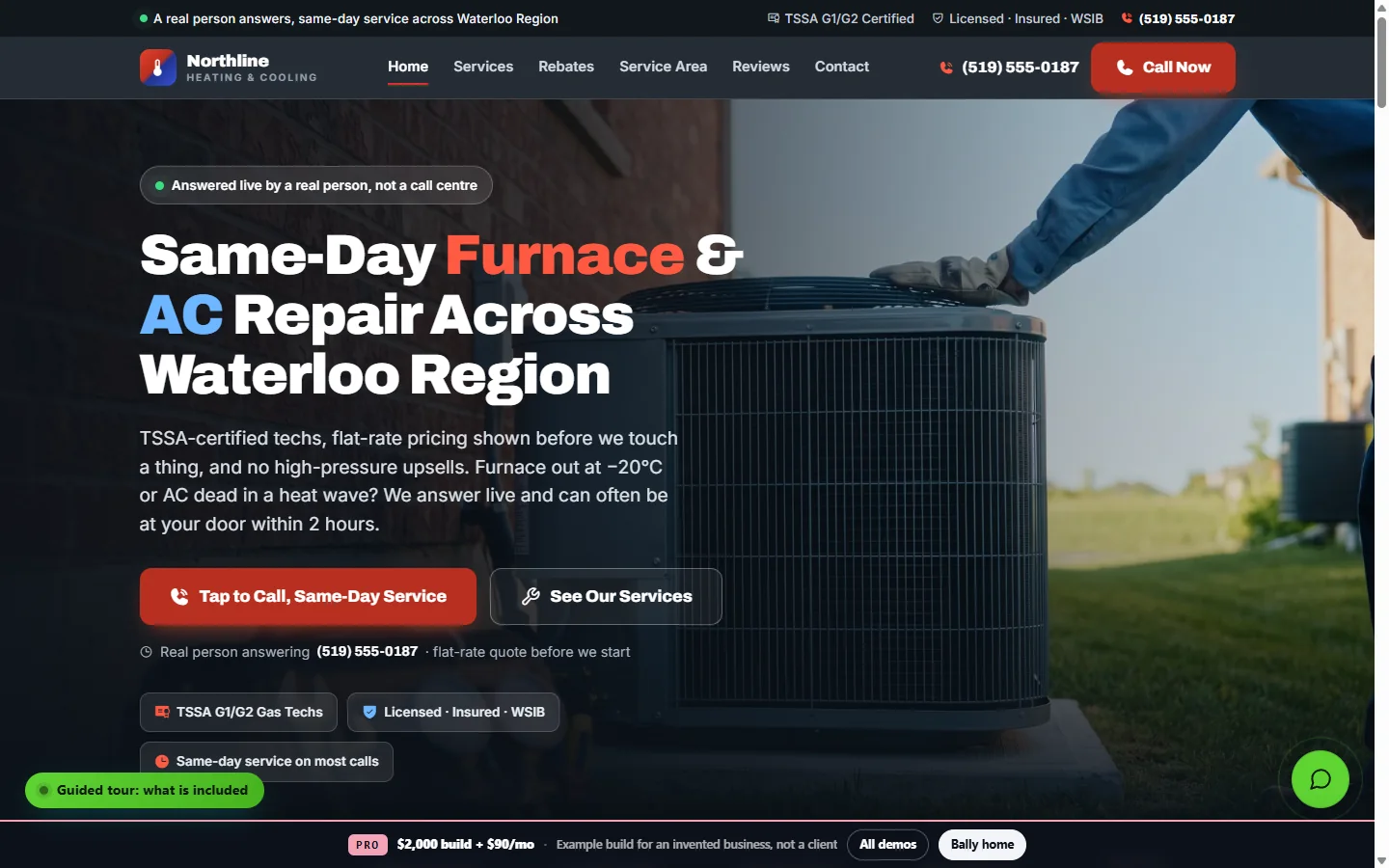Click the header phone number (519) 555-0187
The height and width of the screenshot is (868, 1389).
point(1021,68)
